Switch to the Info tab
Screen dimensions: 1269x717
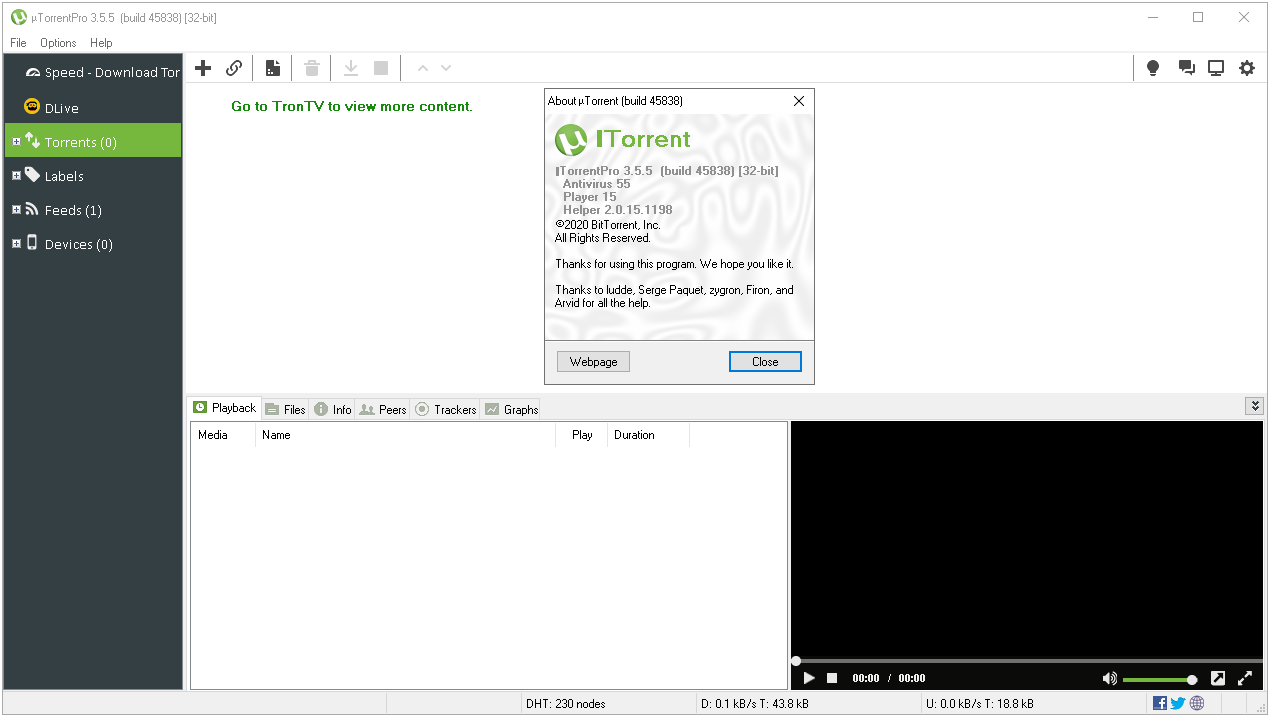(332, 409)
